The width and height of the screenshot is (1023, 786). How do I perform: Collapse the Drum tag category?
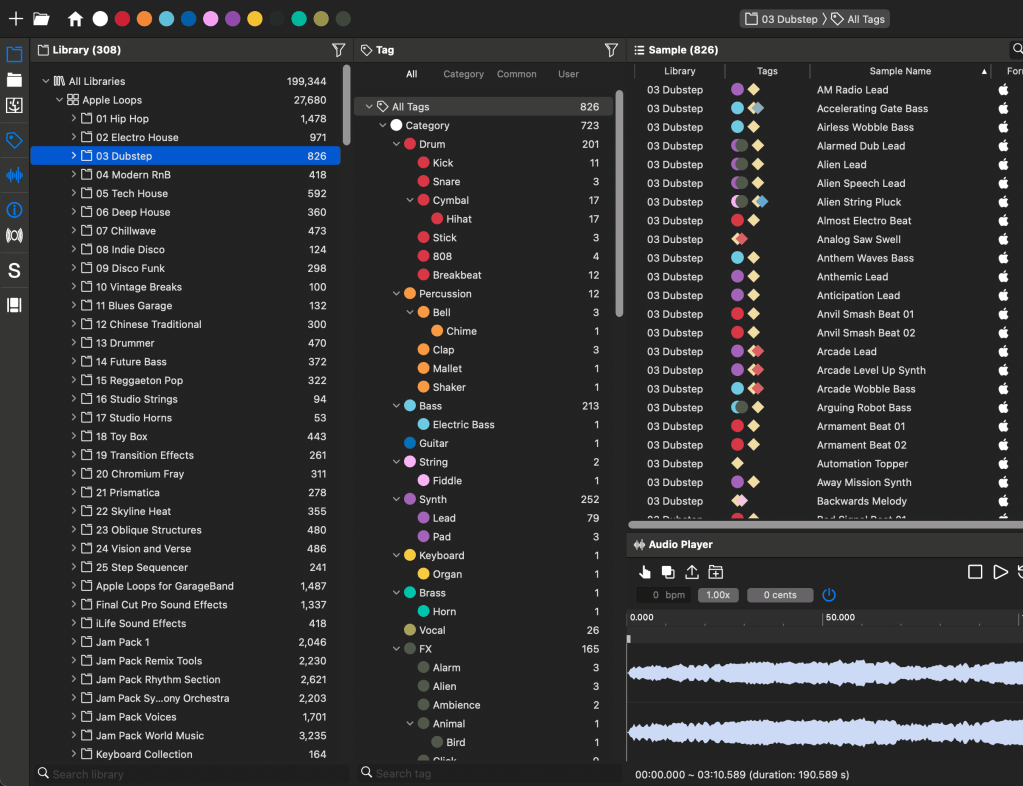[397, 144]
